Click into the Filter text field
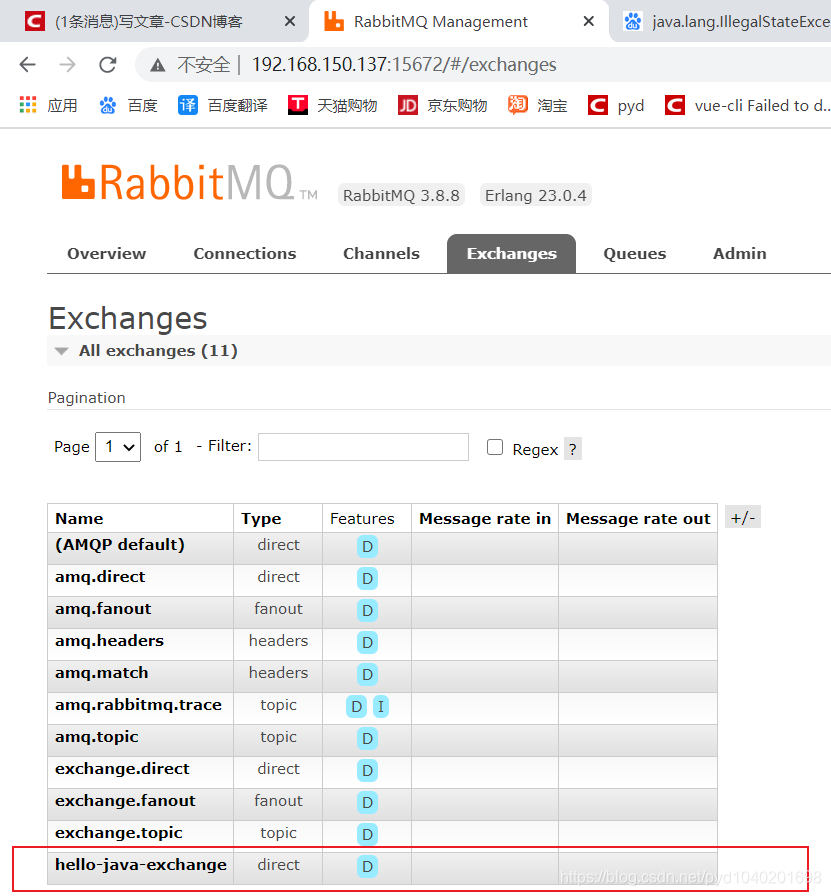This screenshot has width=831, height=896. [x=363, y=447]
